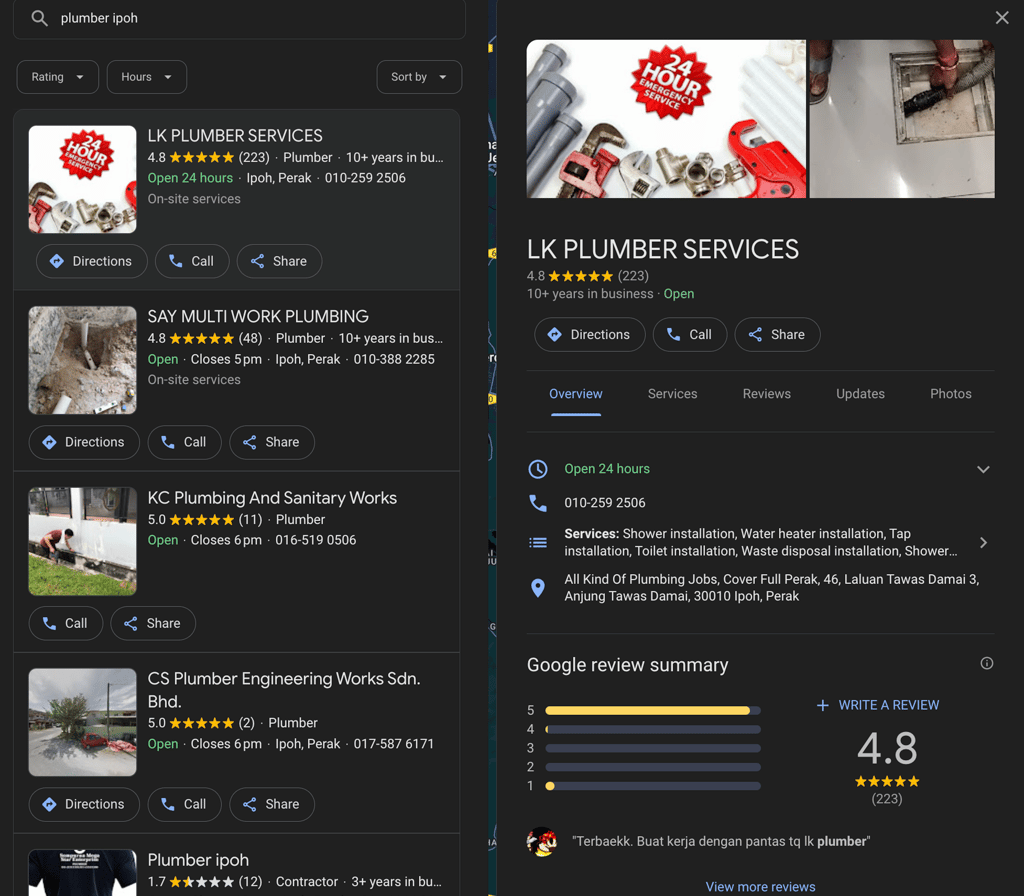Click Directions for CS Plumber Engineering Works

tap(84, 804)
